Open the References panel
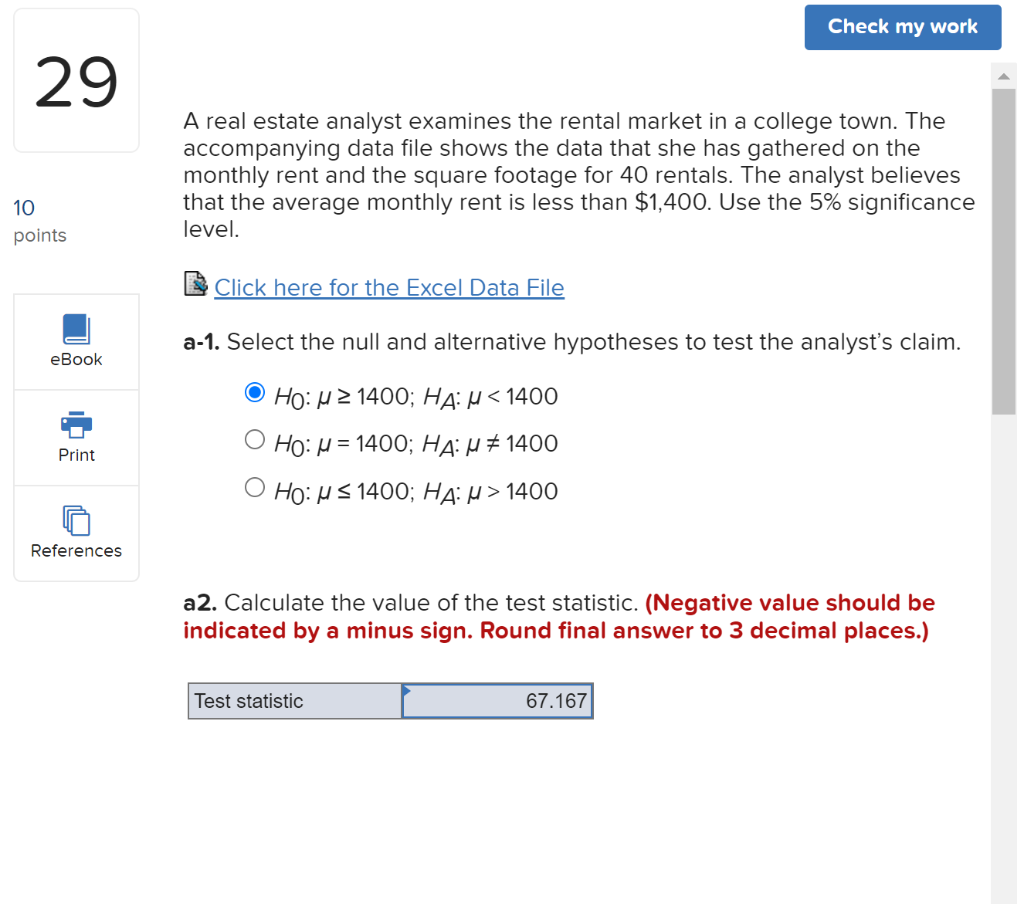Image resolution: width=1024 pixels, height=904 pixels. 76,521
